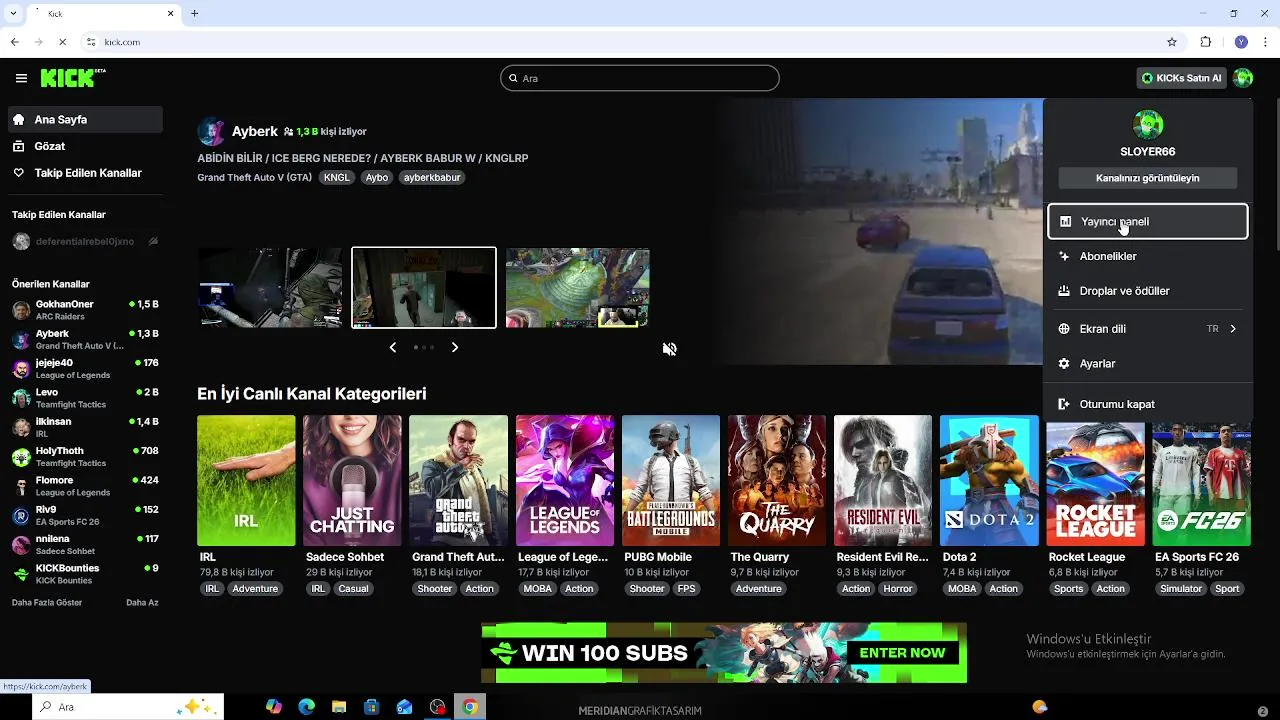This screenshot has width=1280, height=720.
Task: Open Yayıncı paneli menu item
Action: coord(1147,221)
